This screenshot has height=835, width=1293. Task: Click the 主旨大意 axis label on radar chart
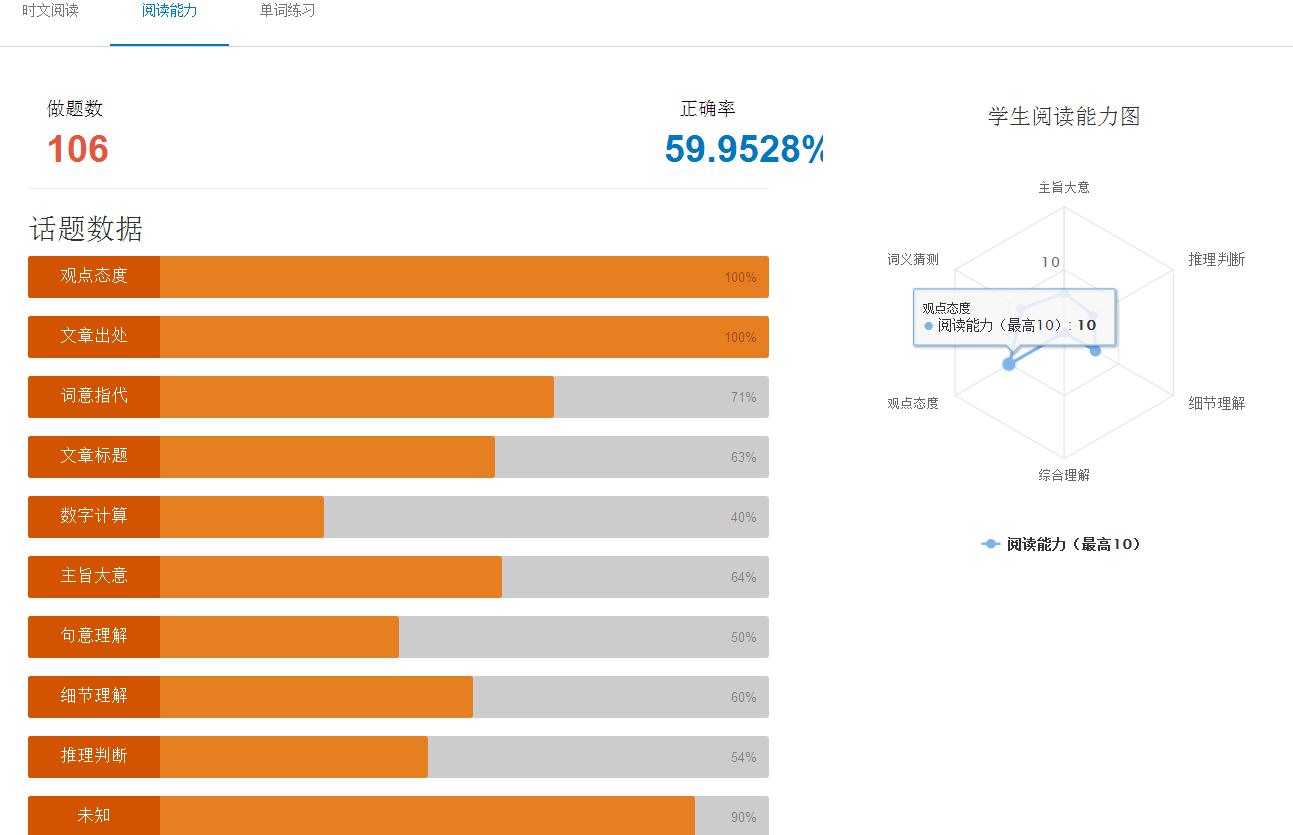[1063, 186]
